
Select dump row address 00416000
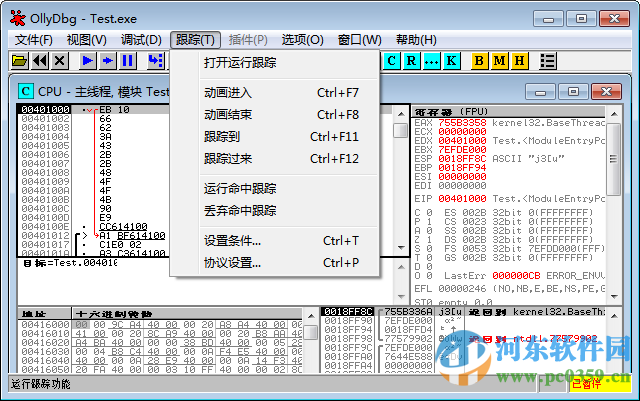point(45,325)
